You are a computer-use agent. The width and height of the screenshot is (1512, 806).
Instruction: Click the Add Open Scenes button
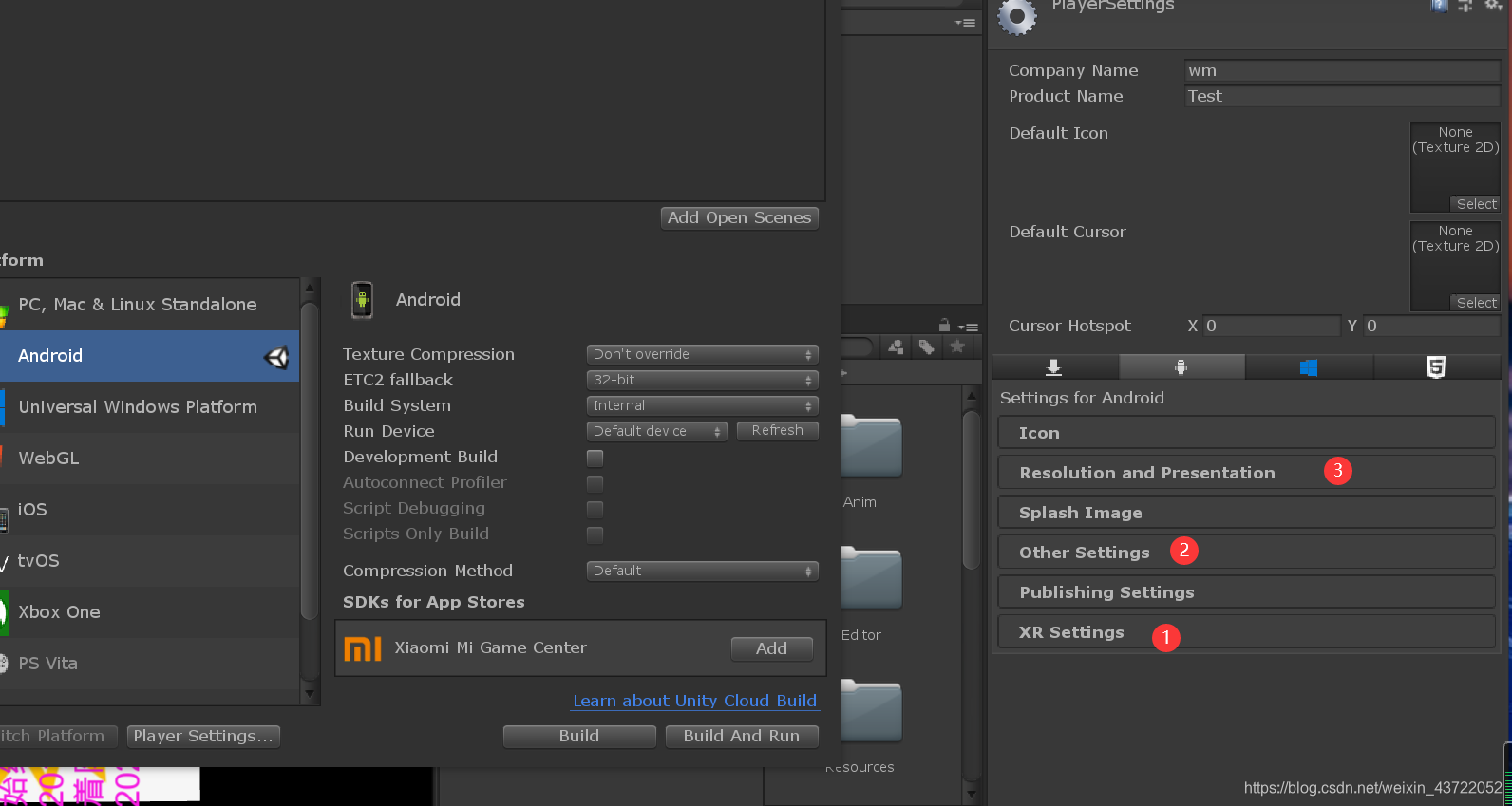coord(739,217)
